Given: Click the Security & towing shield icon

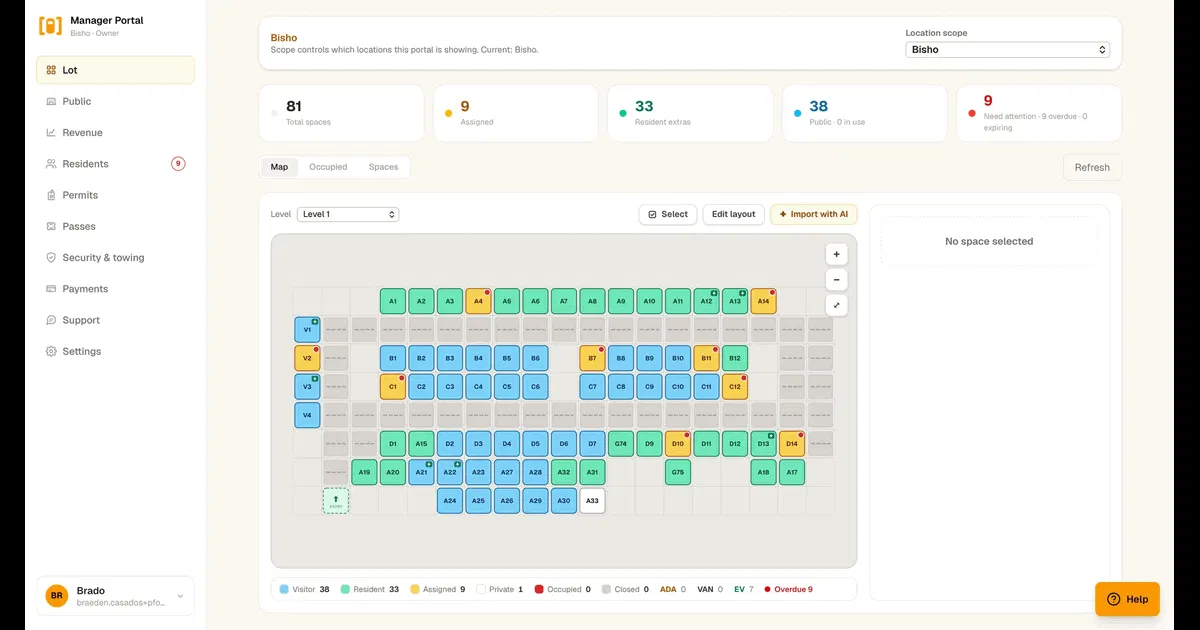Looking at the screenshot, I should [51, 257].
